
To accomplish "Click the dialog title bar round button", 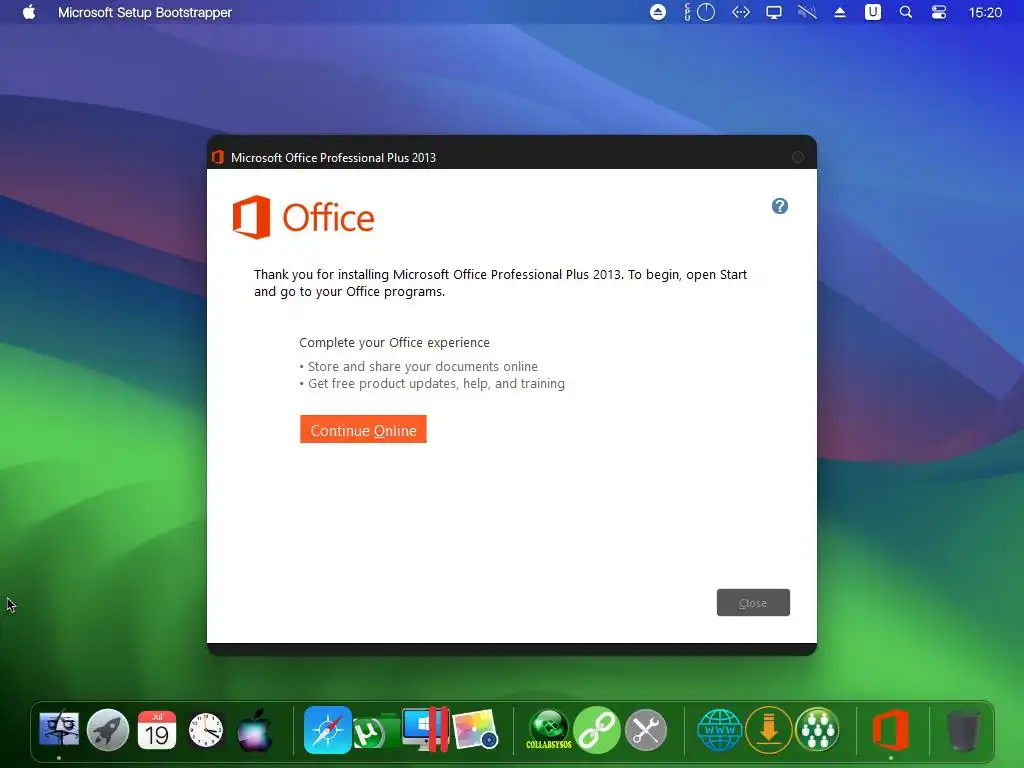I will click(797, 157).
